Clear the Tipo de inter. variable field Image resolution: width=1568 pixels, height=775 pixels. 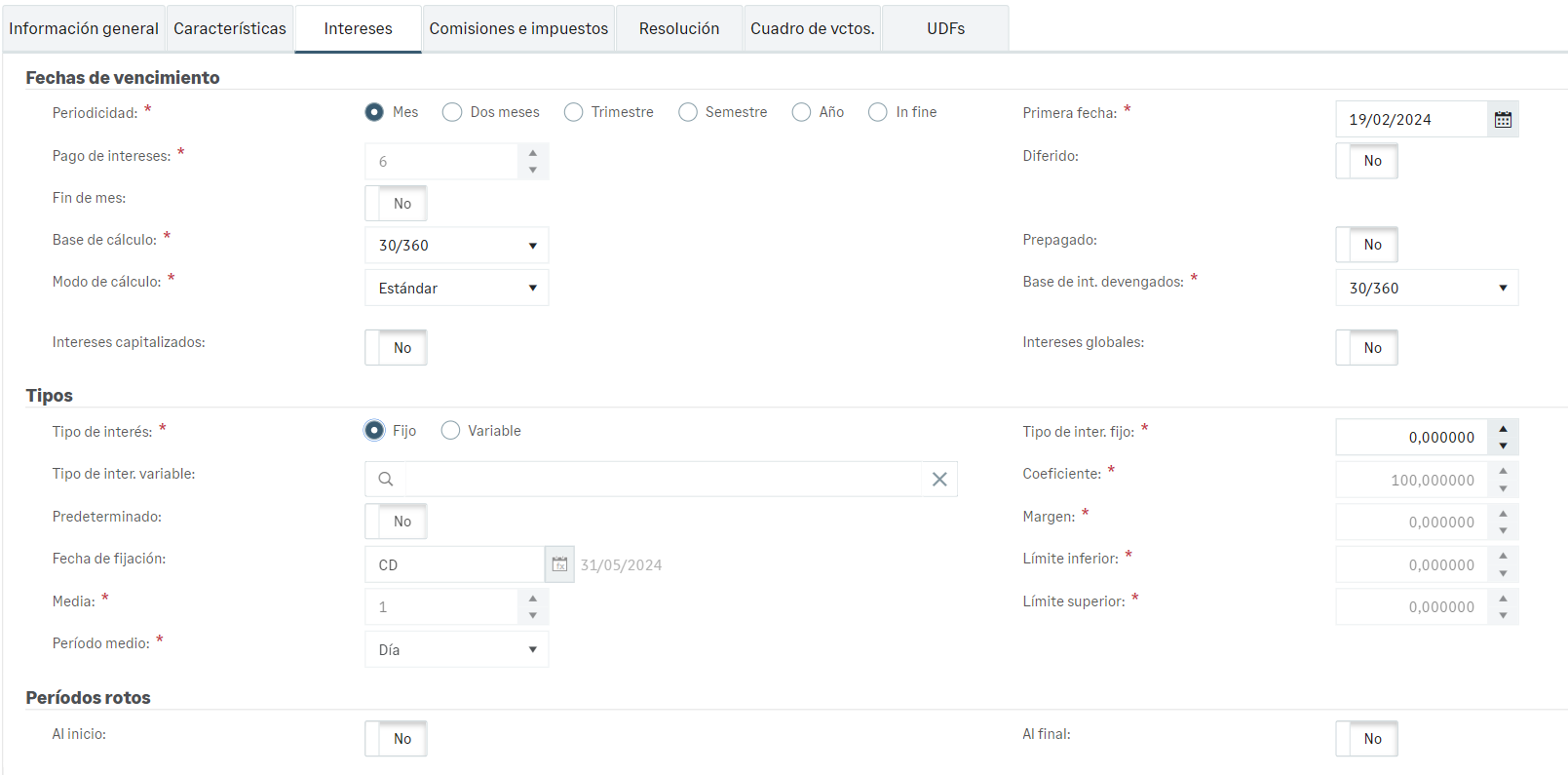[938, 480]
